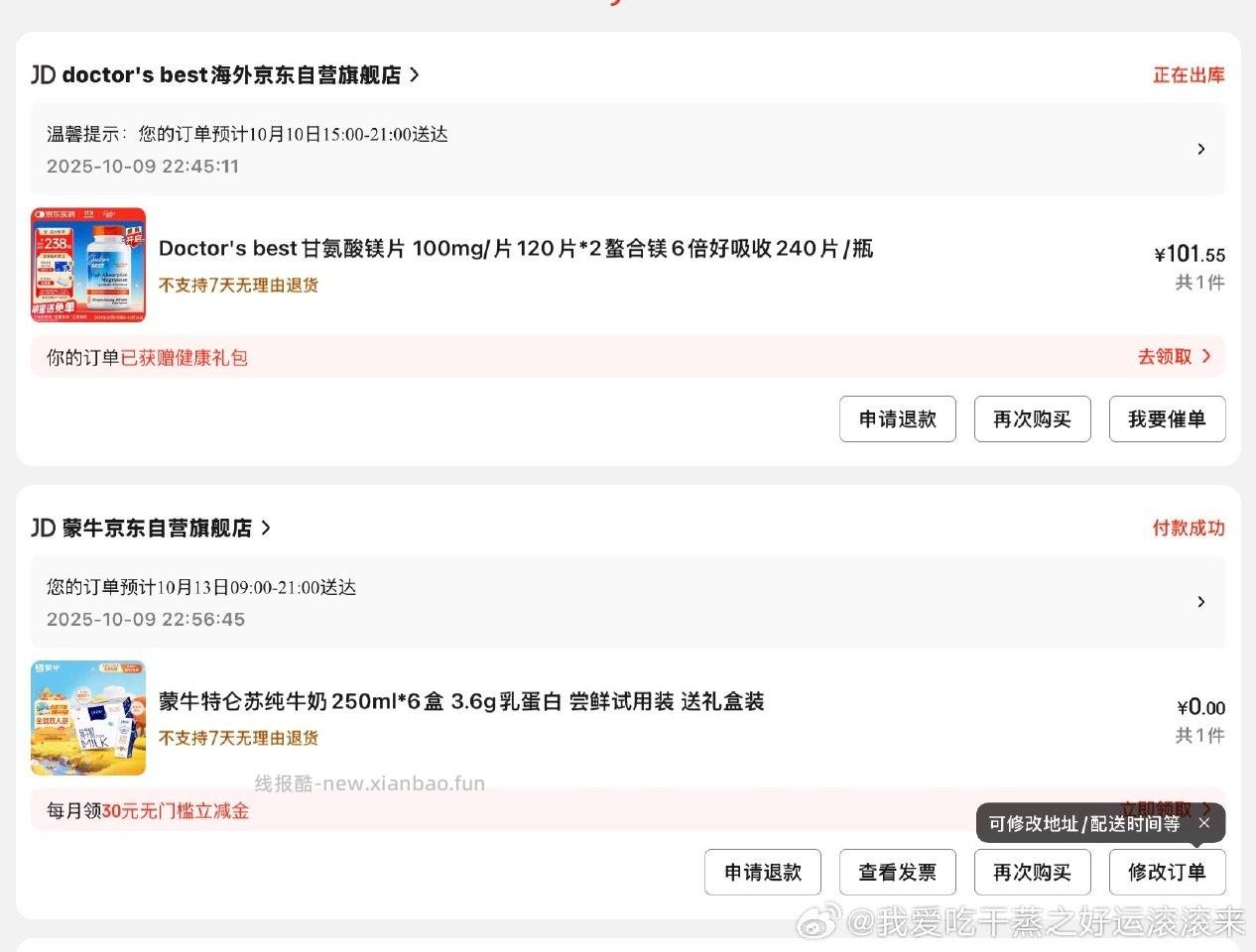Expand delivery details for the October 13 order
Viewport: 1256px width, 952px height.
click(x=1200, y=602)
